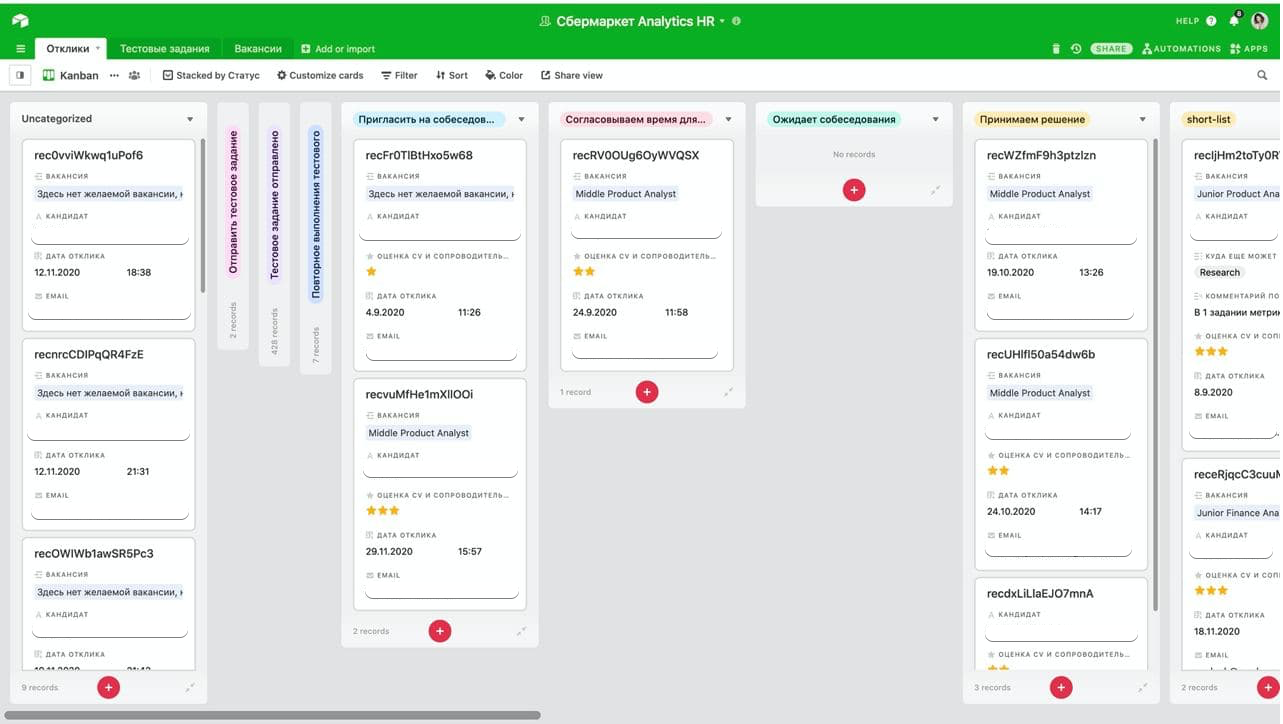Open the Color settings for cards

pyautogui.click(x=504, y=75)
